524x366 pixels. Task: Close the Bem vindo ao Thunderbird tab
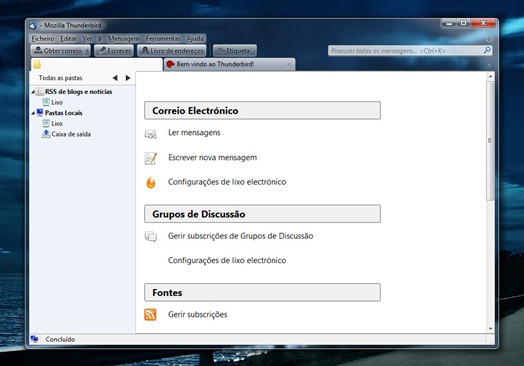click(x=289, y=64)
